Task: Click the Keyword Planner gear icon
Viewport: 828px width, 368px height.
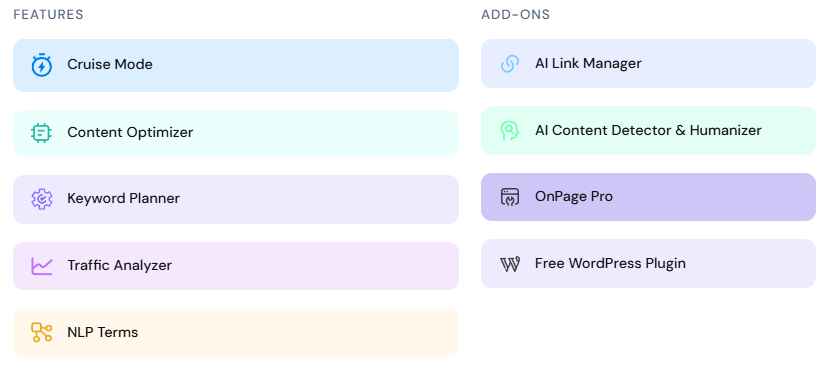Action: point(42,199)
